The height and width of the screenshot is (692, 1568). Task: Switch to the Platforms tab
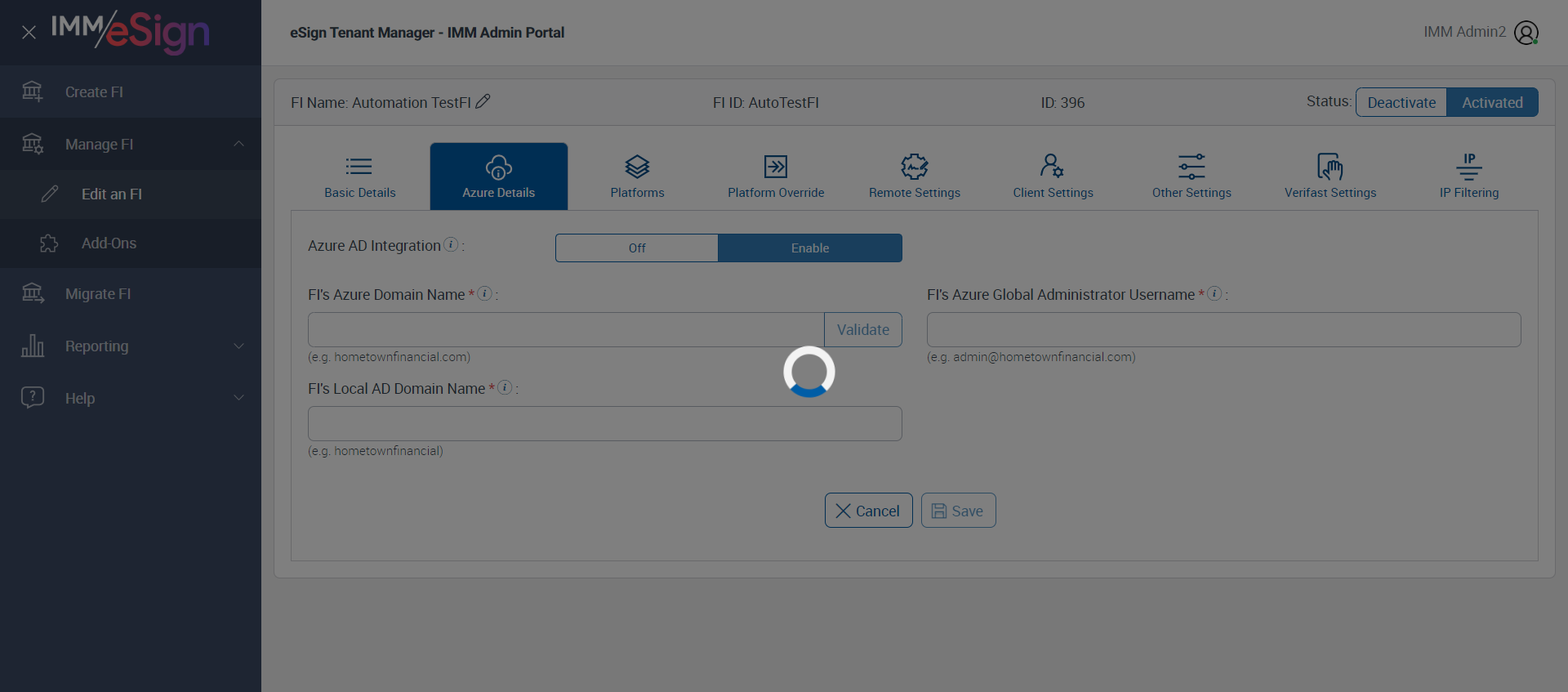638,176
